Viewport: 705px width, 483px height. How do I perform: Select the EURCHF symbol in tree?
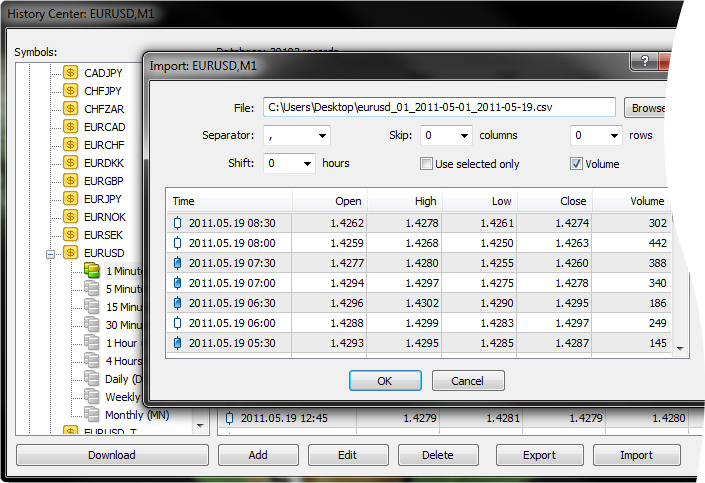point(105,145)
